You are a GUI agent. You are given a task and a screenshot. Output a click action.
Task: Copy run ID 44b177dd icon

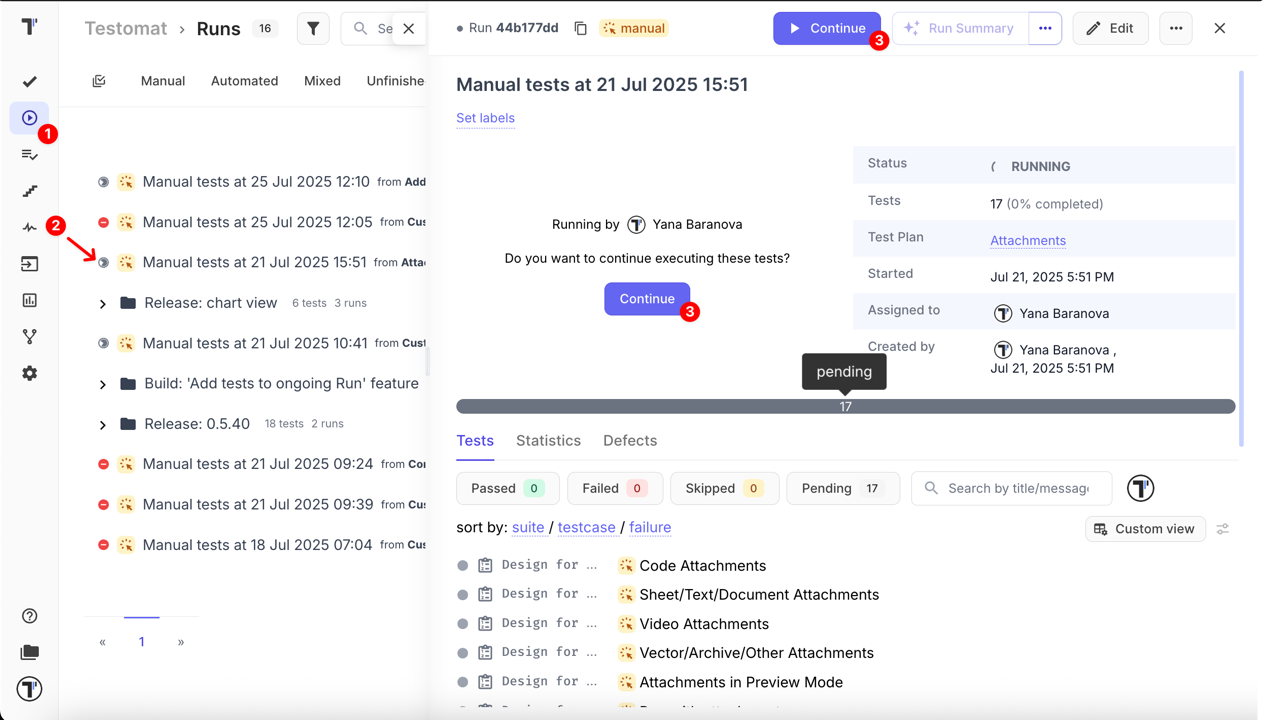[580, 28]
